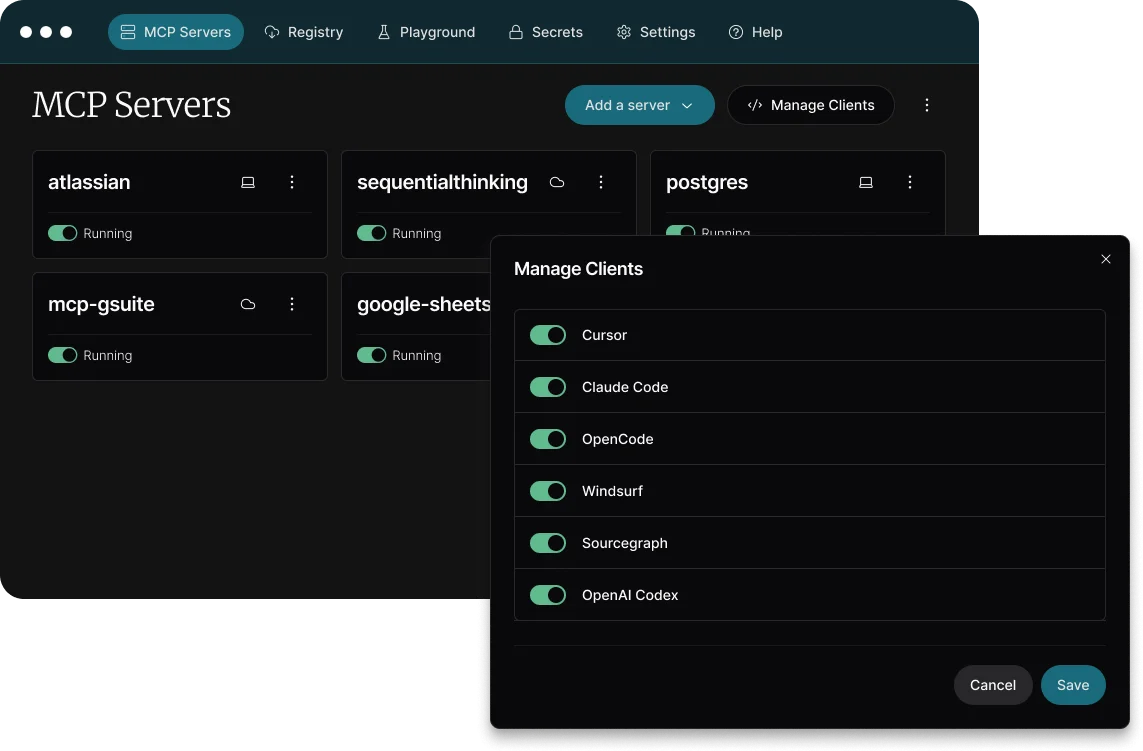Screen dimensions: 1143x751
Task: Disable the Cursor client toggle
Action: 548,335
